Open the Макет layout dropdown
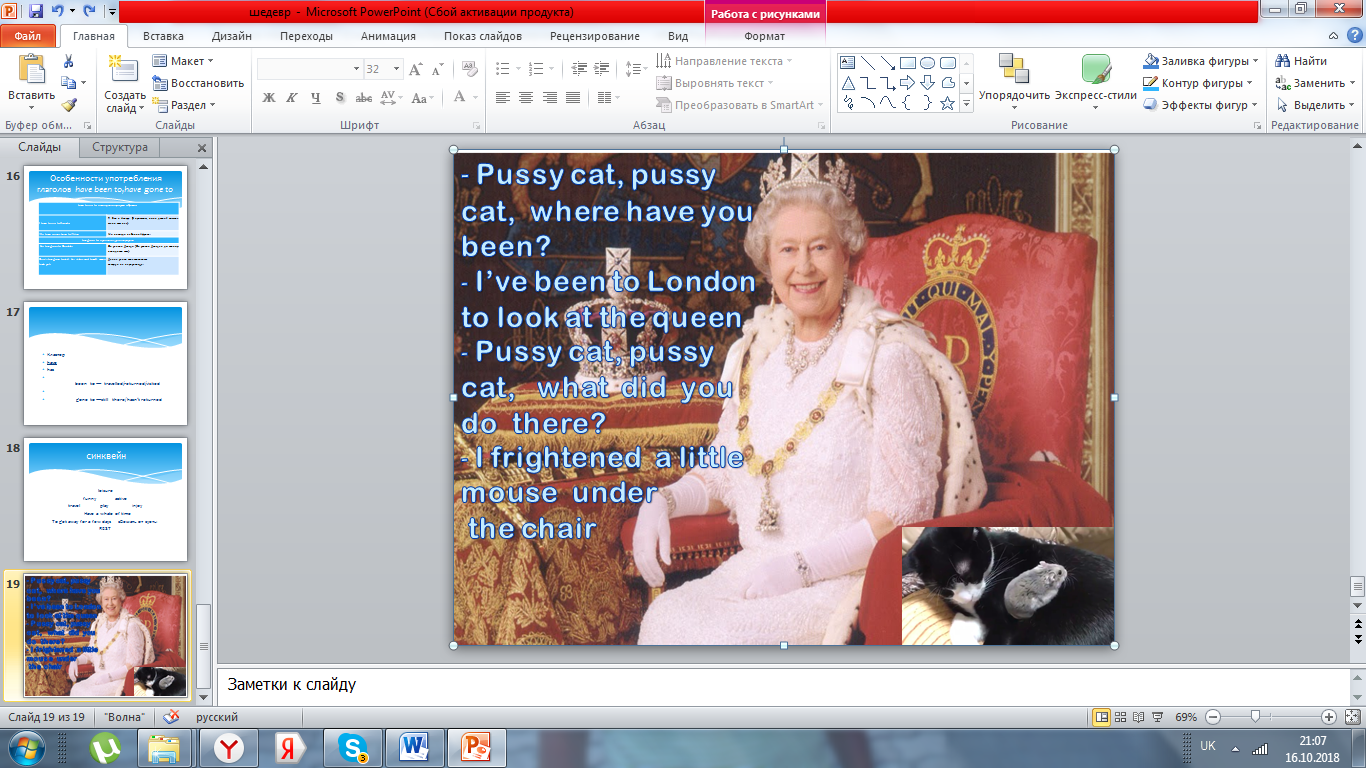This screenshot has height=768, width=1366. (183, 61)
